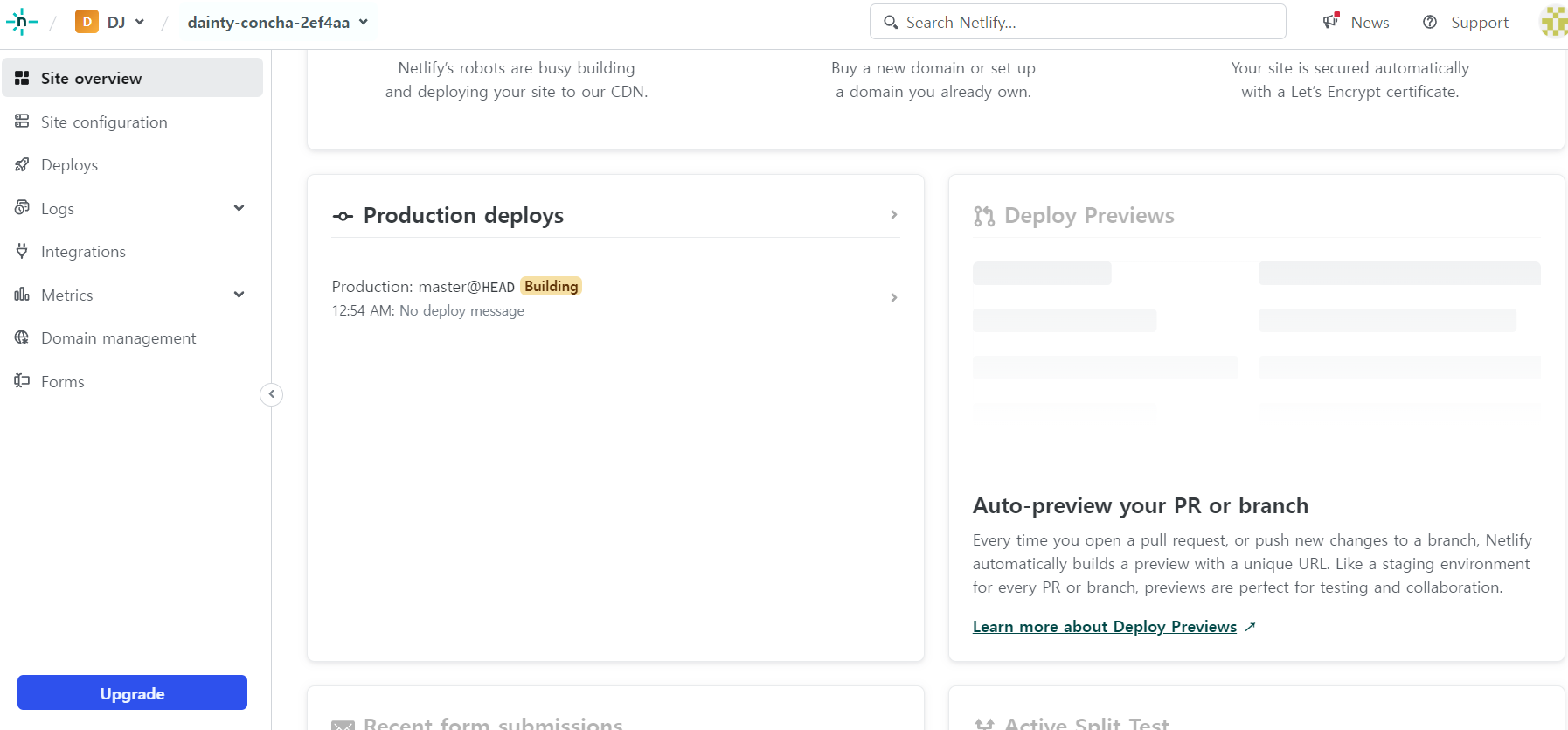Open Learn more about Deploy Previews link
The image size is (1568, 730).
[1105, 627]
